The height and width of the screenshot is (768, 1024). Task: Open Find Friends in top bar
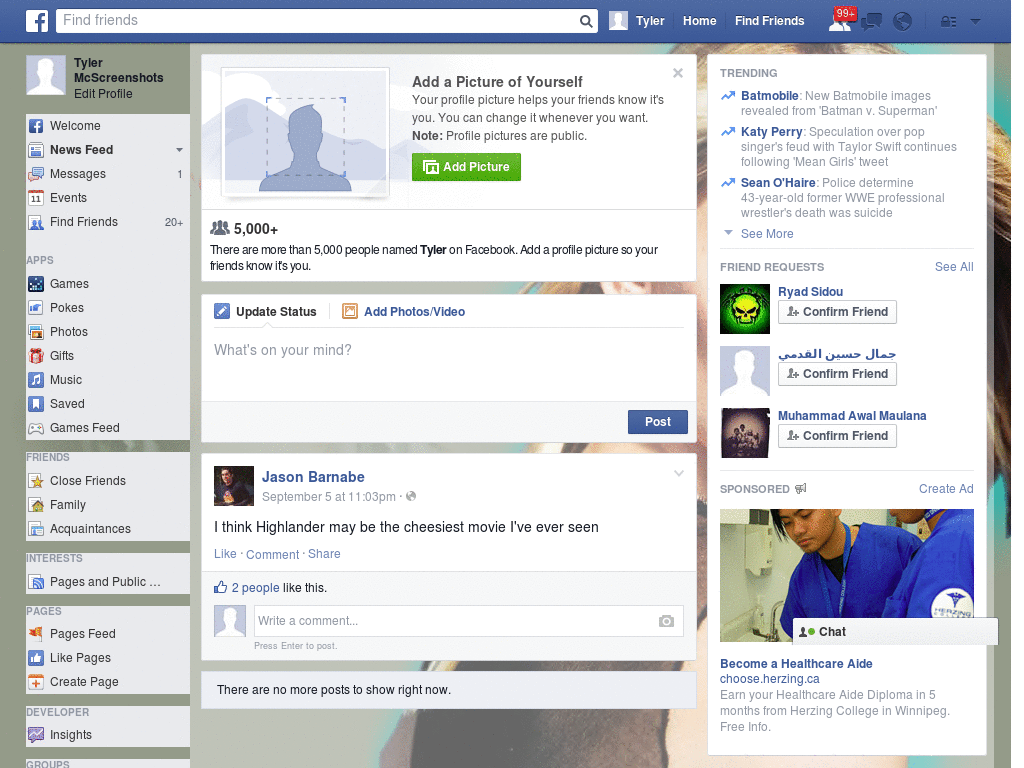tap(769, 21)
